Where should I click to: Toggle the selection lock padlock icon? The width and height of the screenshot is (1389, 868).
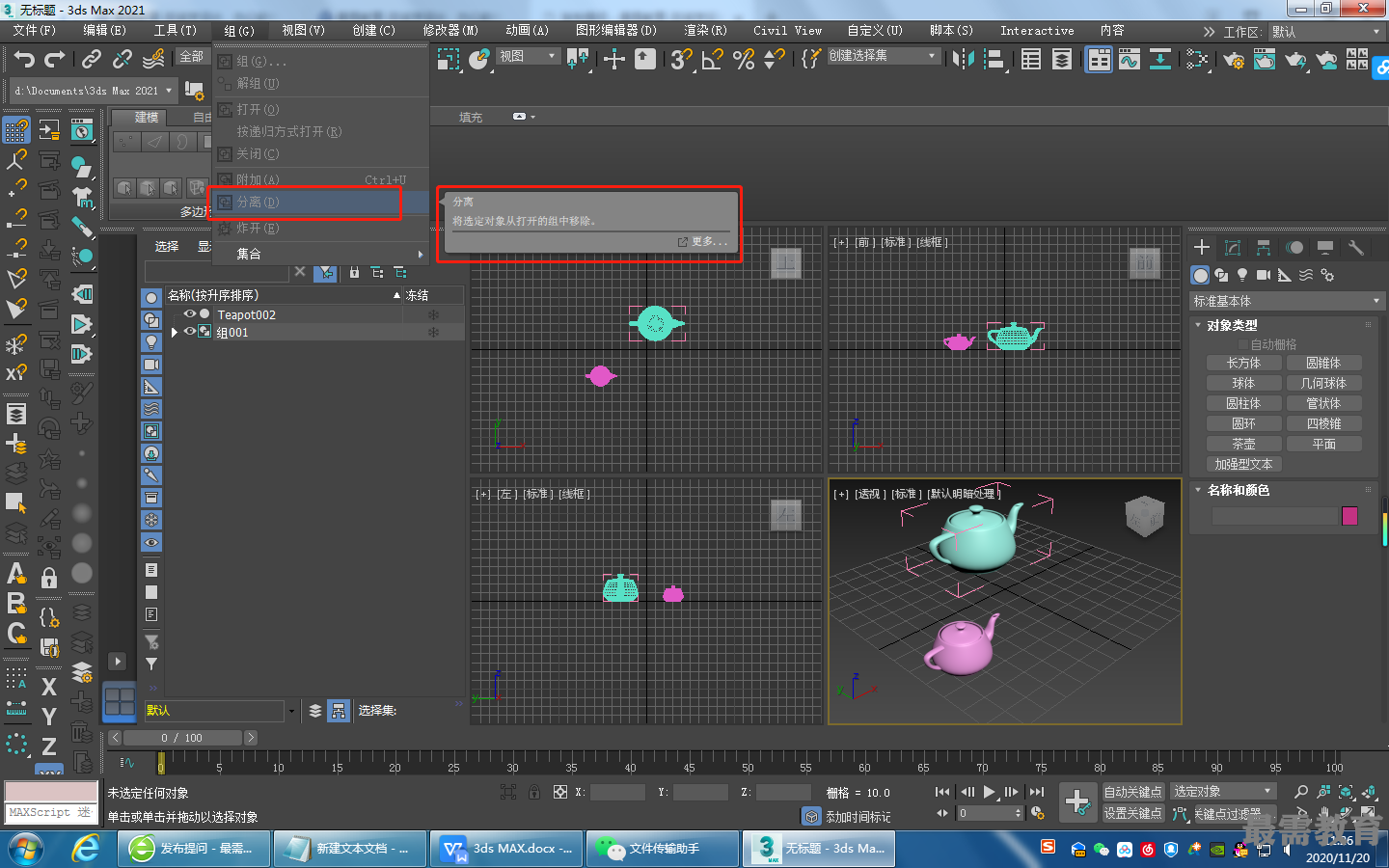[533, 792]
